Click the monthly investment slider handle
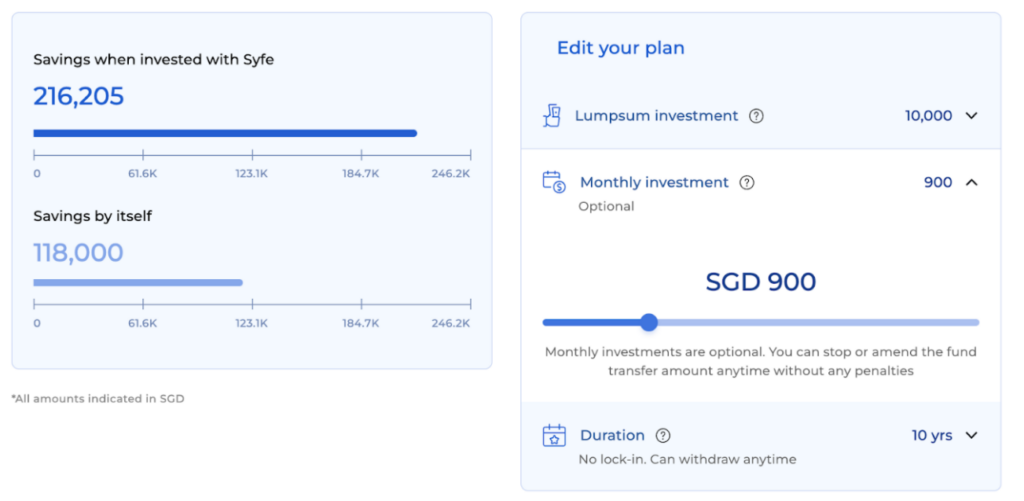1024x501 pixels. (648, 322)
